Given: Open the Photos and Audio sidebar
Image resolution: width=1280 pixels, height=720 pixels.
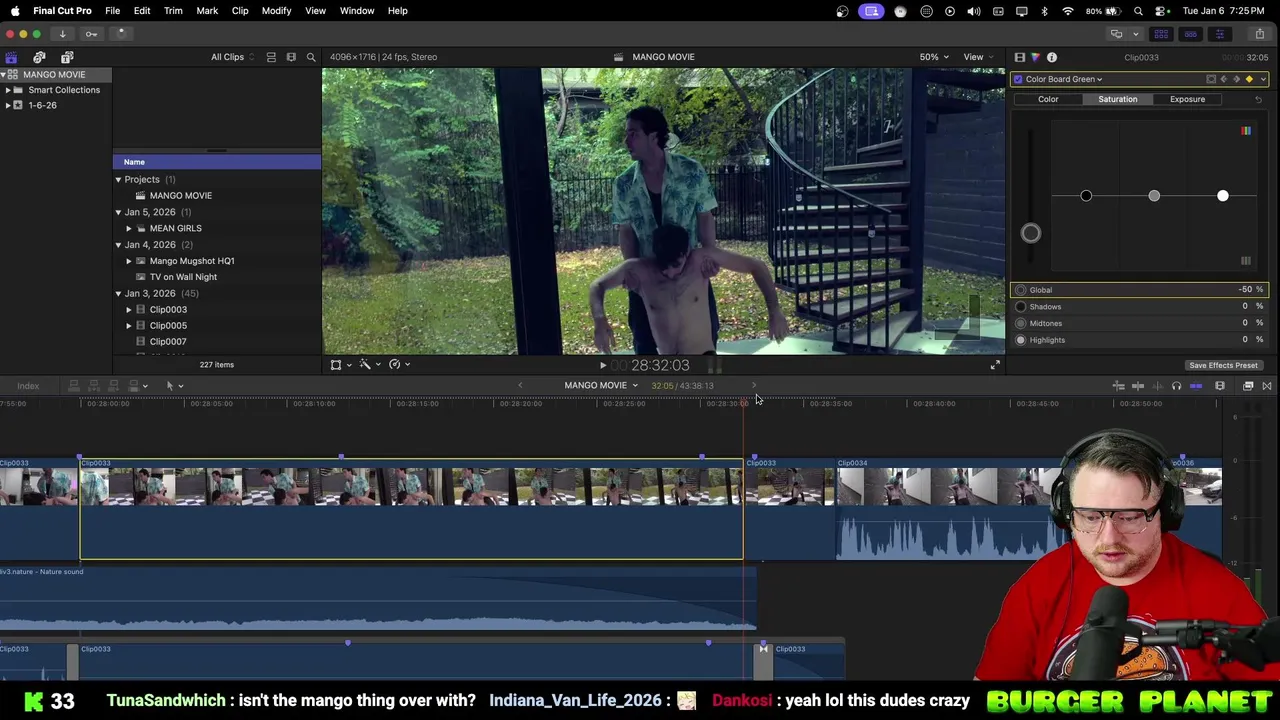Looking at the screenshot, I should 39,57.
